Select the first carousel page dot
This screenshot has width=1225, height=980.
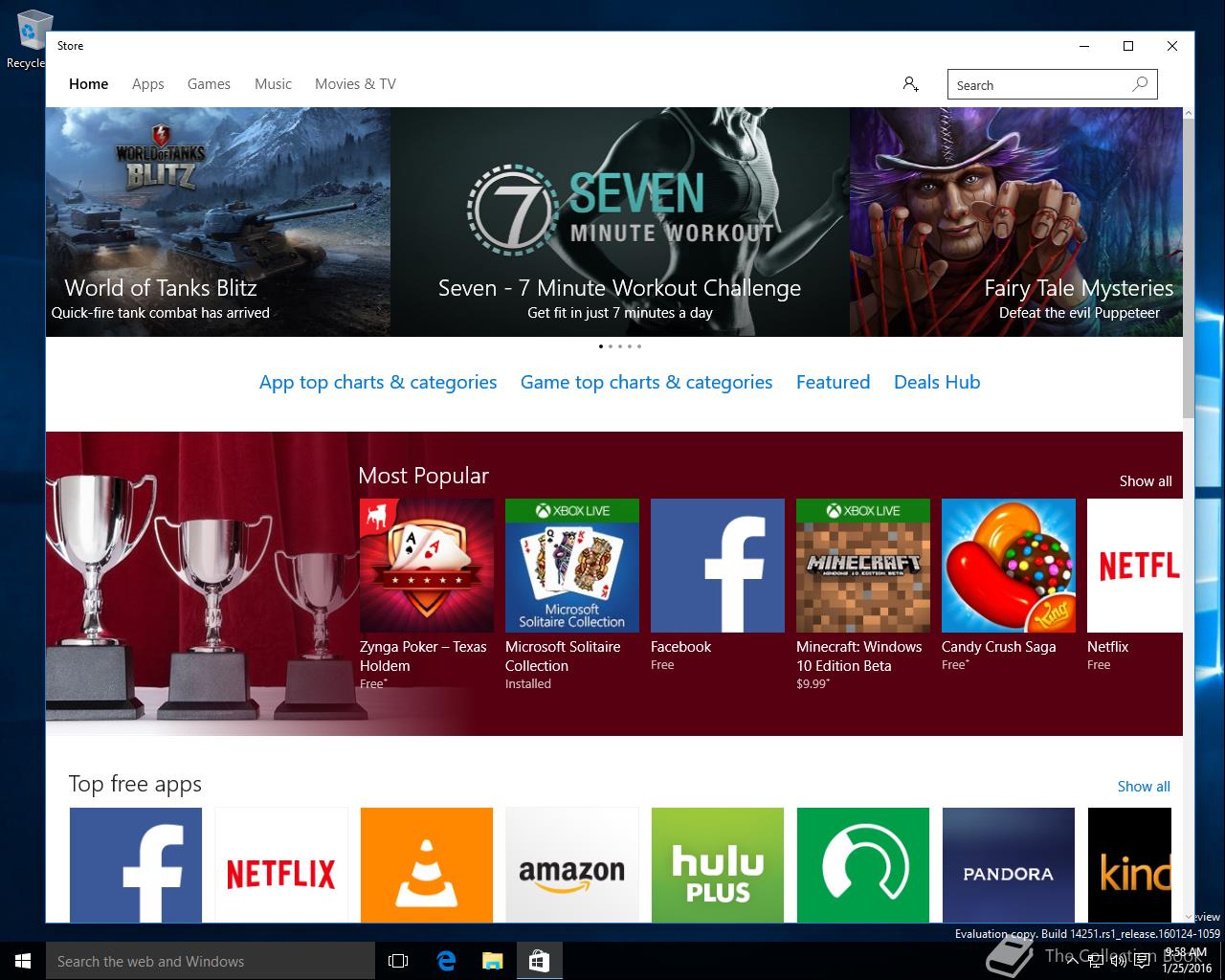point(600,346)
